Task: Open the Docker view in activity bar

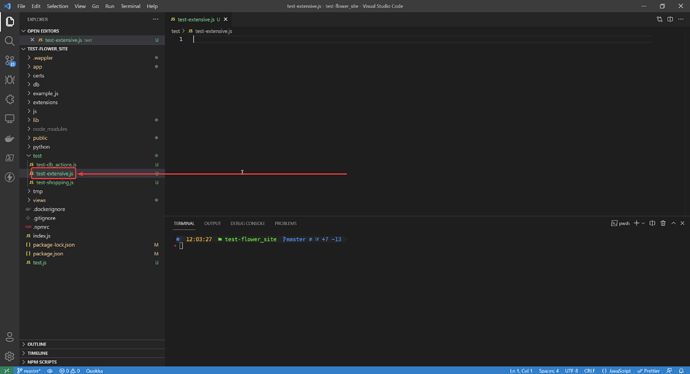Action: (x=9, y=139)
